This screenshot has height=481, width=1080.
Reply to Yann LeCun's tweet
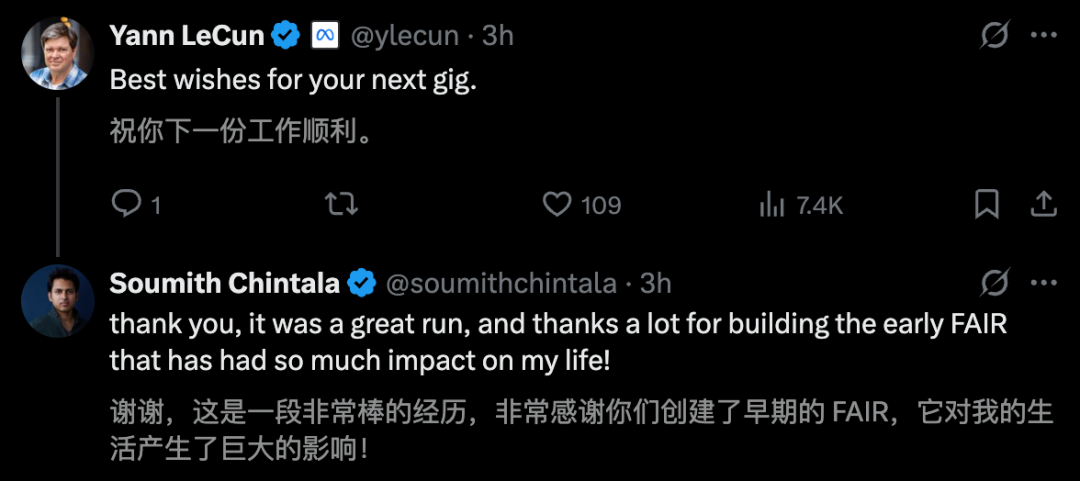tap(127, 204)
